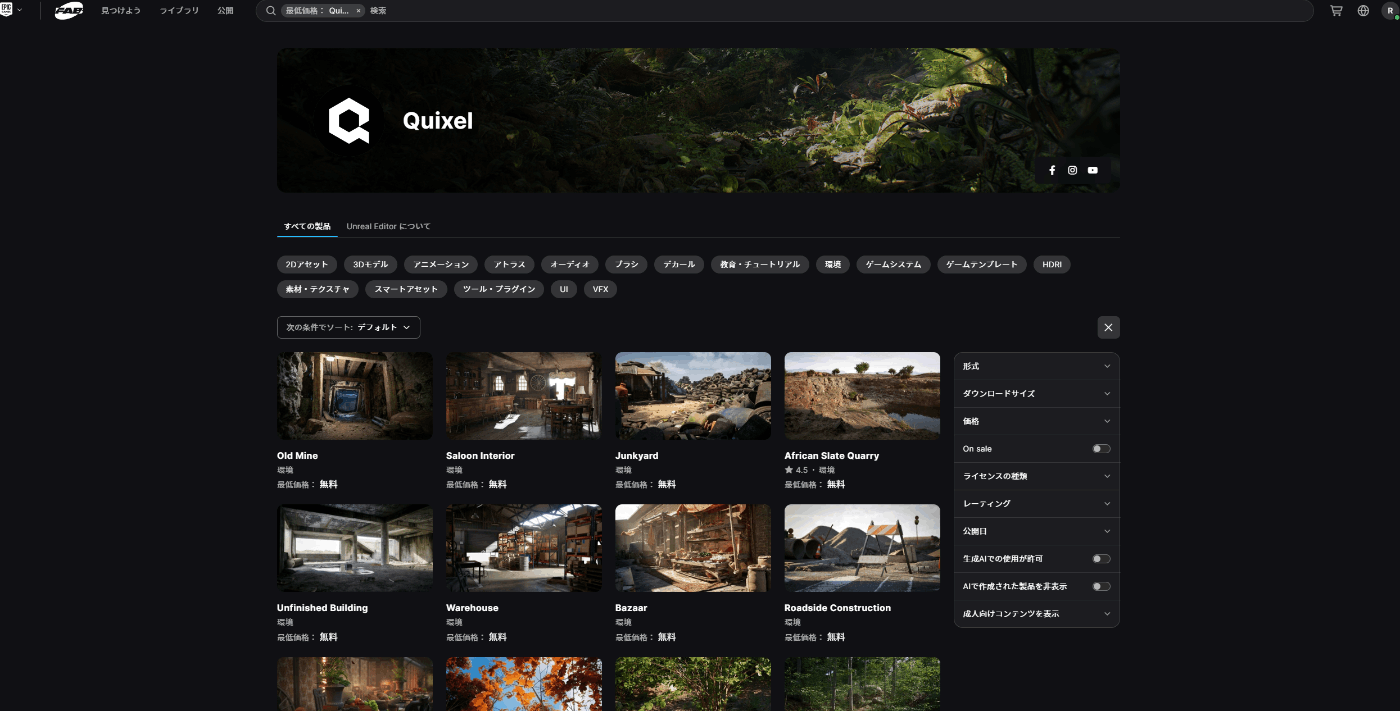1400x711 pixels.
Task: Filter by ゲームシステム category
Action: point(893,264)
